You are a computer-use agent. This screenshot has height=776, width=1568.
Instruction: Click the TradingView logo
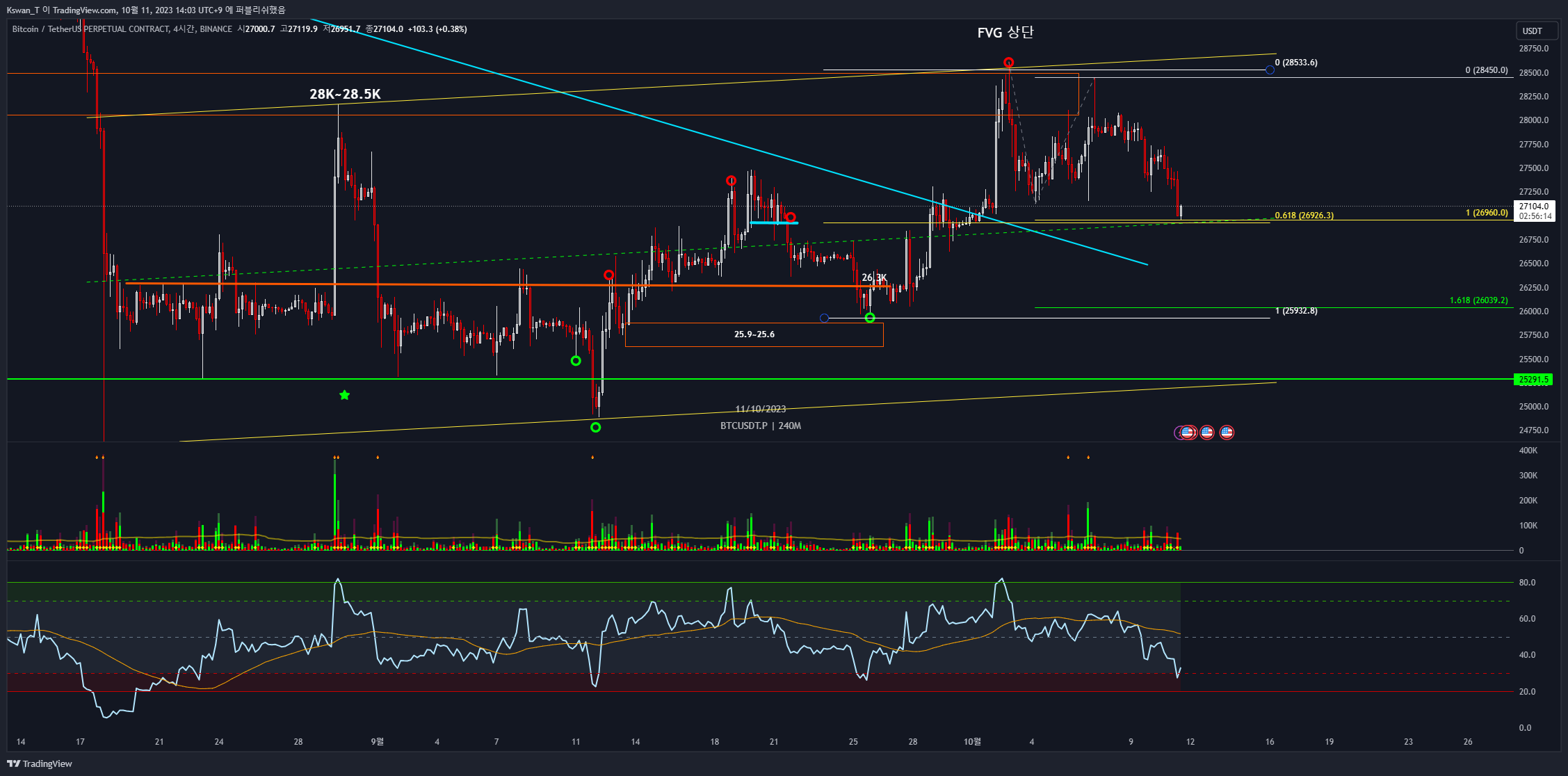tap(40, 763)
